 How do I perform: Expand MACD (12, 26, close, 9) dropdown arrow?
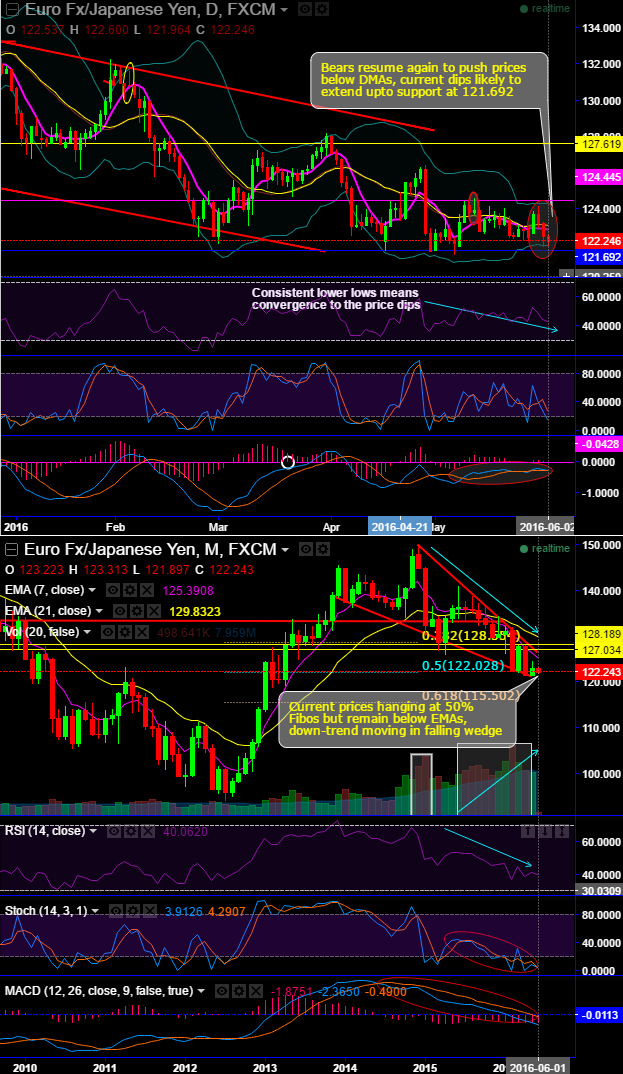point(201,992)
